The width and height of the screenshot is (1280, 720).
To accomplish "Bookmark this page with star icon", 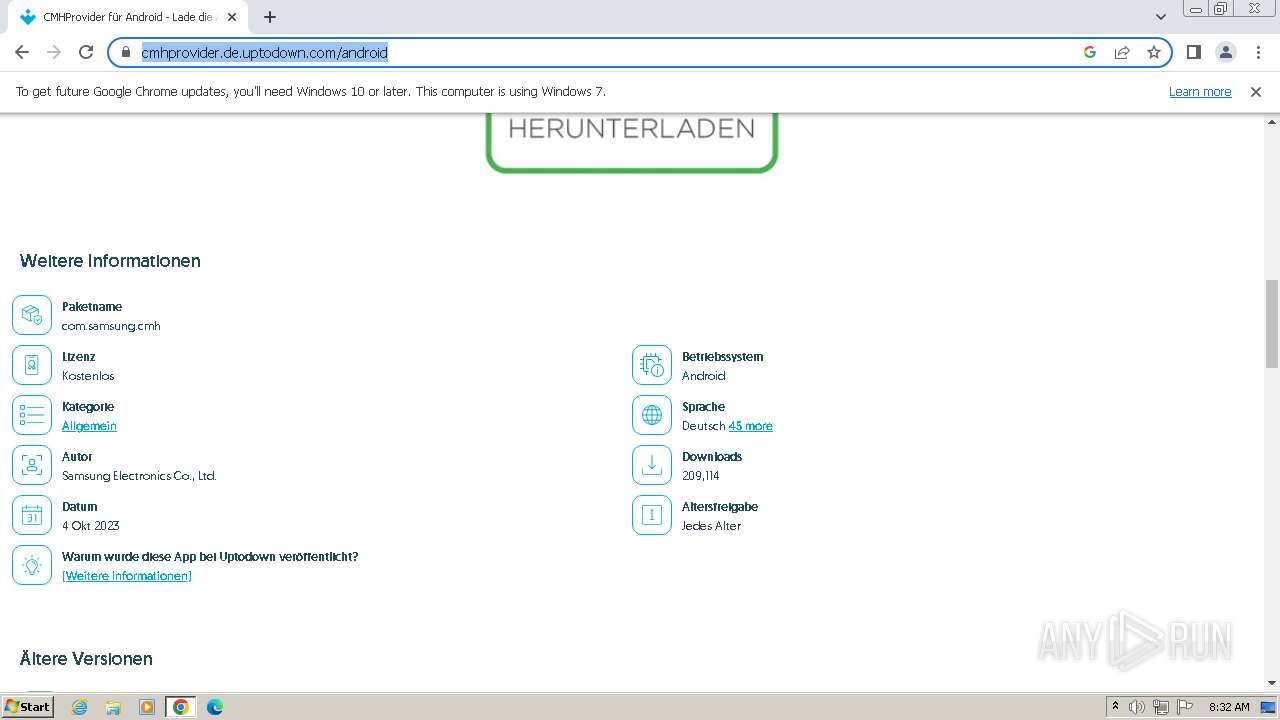I will coord(1154,52).
